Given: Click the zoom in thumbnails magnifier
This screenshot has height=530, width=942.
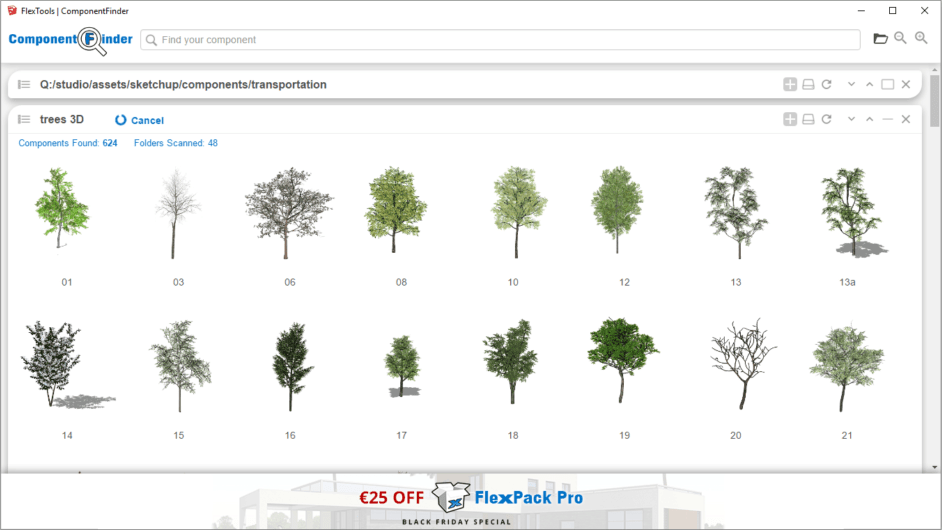Looking at the screenshot, I should click(x=921, y=38).
